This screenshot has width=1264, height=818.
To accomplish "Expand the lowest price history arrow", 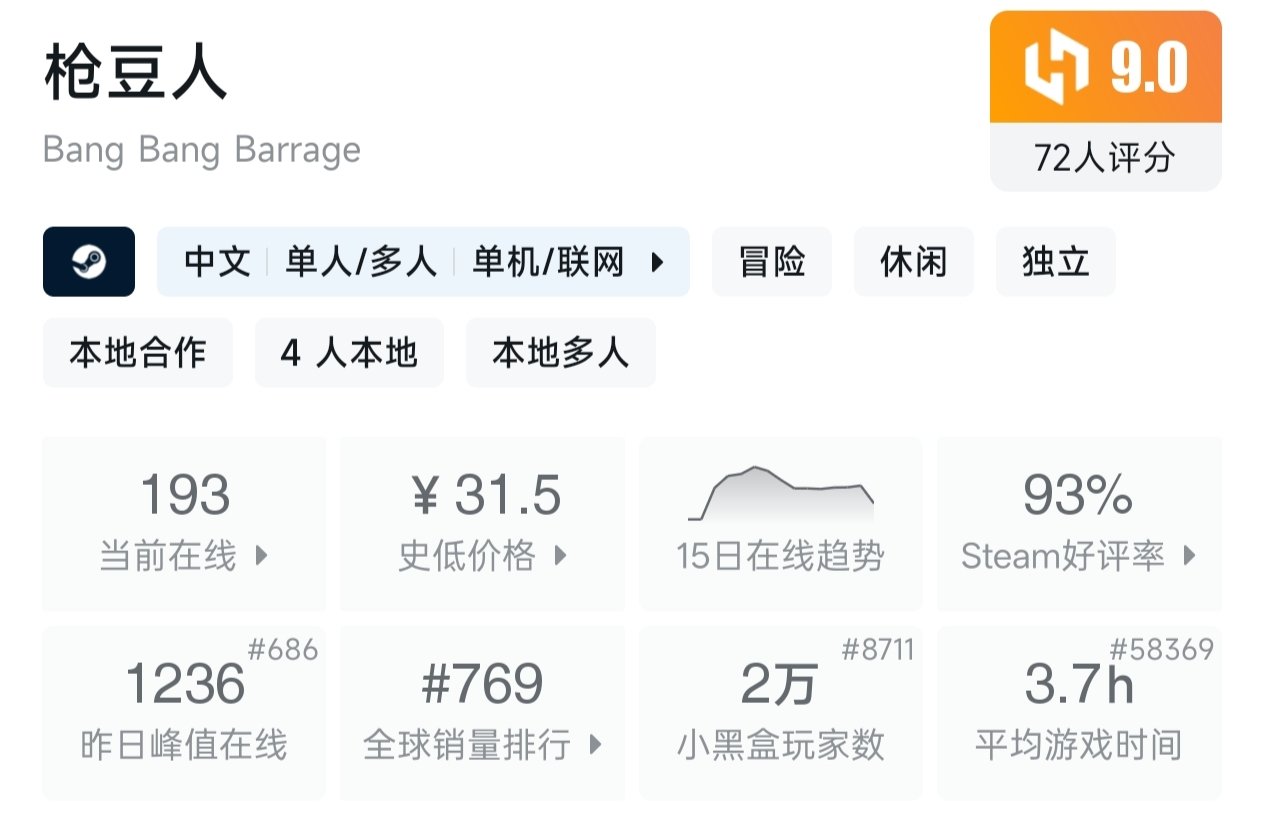I will [x=561, y=555].
